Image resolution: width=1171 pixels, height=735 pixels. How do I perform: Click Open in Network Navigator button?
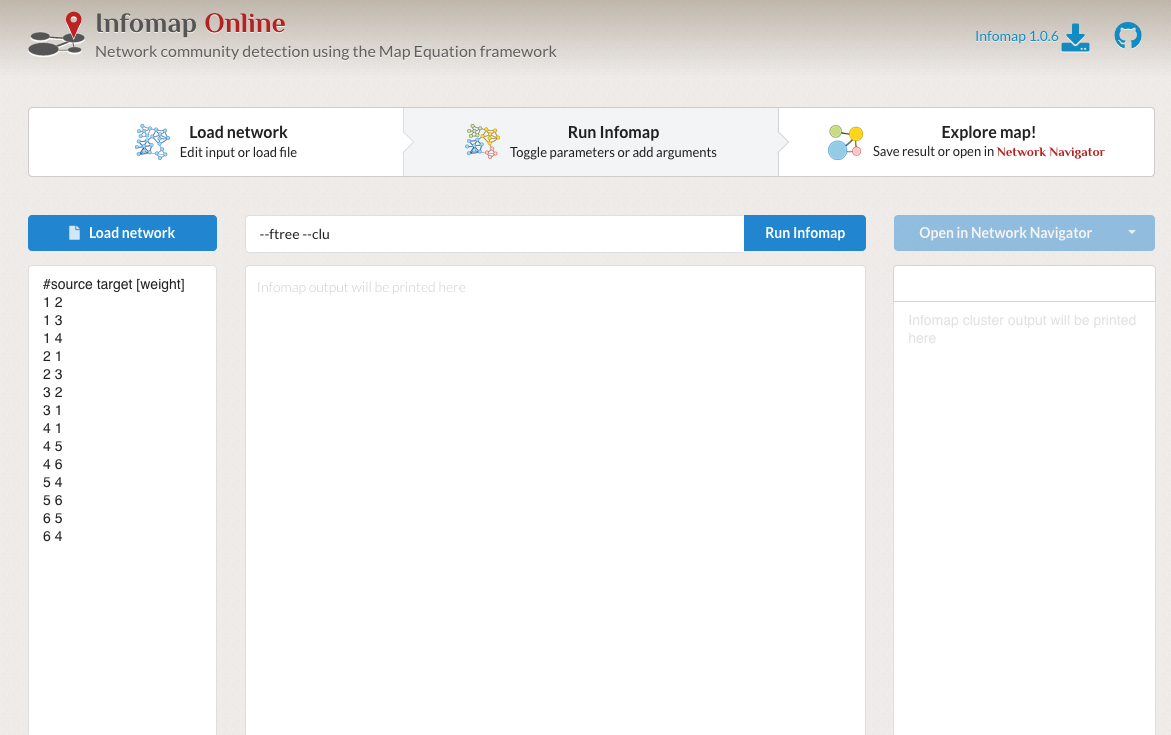[x=1005, y=233]
